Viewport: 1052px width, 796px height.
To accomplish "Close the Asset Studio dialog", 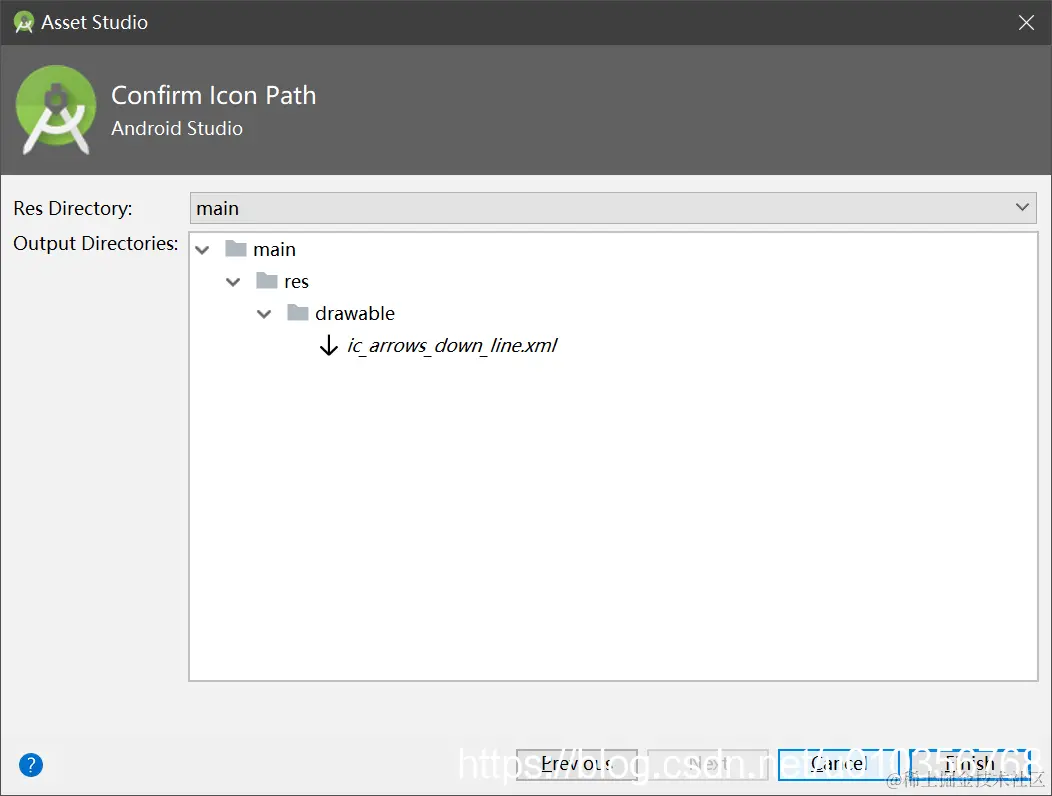I will pos(1026,23).
